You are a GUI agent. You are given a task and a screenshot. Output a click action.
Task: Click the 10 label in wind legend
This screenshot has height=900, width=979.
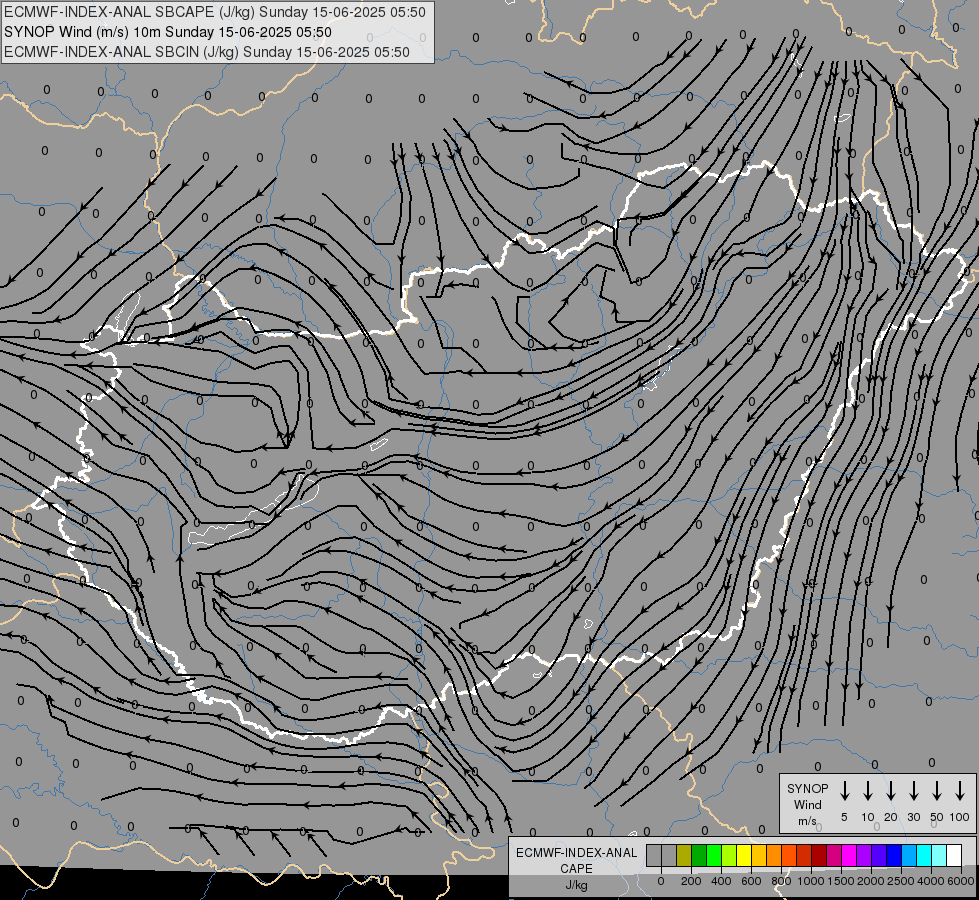(x=867, y=817)
